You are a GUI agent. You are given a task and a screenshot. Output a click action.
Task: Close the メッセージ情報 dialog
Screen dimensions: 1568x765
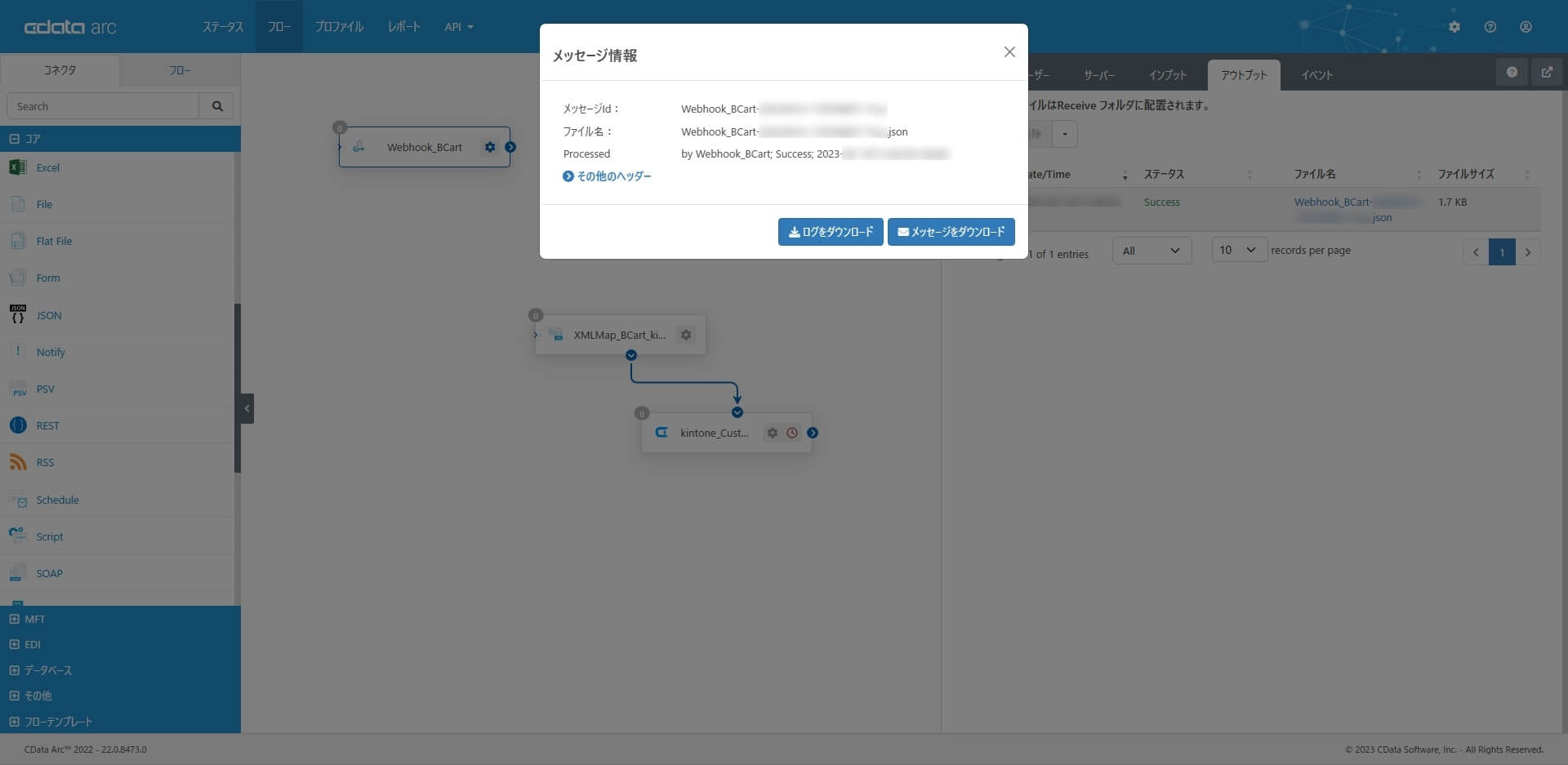click(1009, 52)
